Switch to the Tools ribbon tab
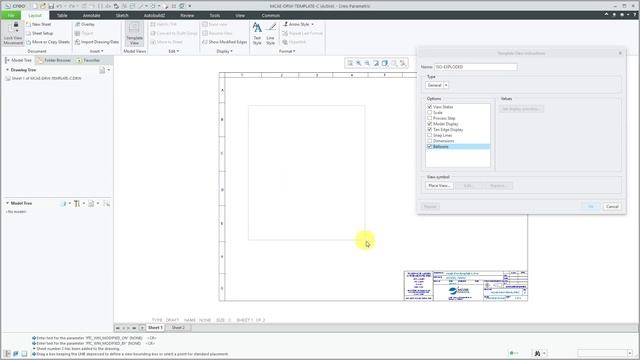The width and height of the screenshot is (640, 360). 215,16
